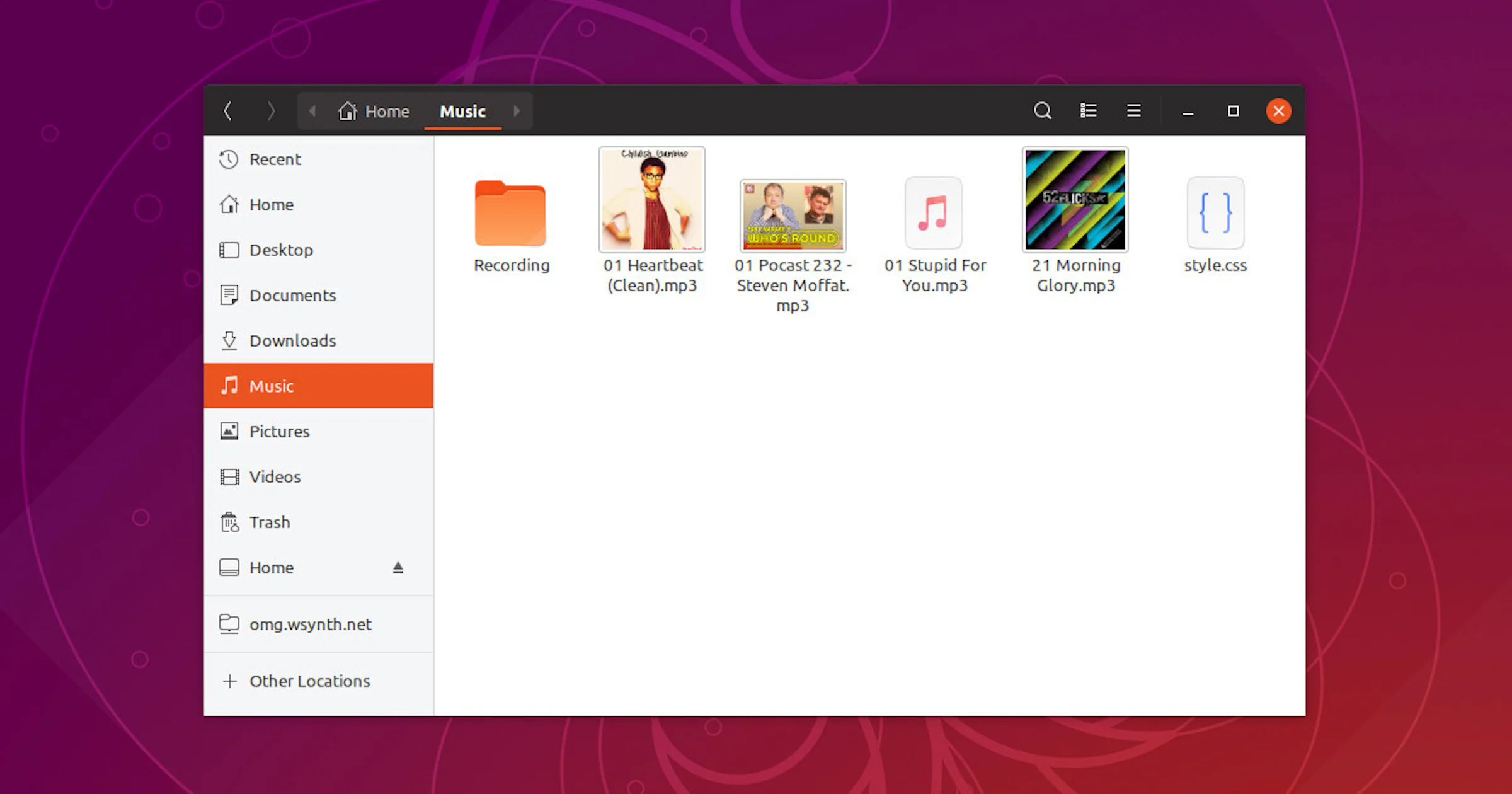The image size is (1512, 794).
Task: Select Music in sidebar
Action: tap(319, 386)
